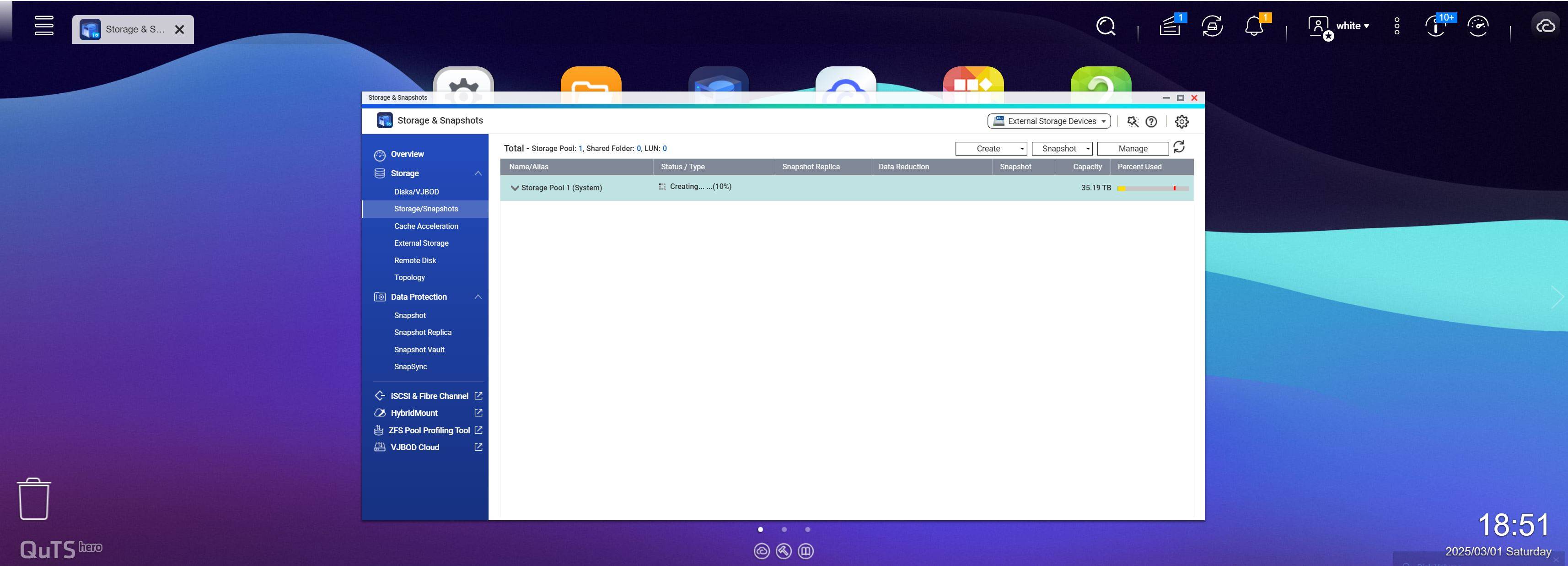Click the Manage button

[x=1133, y=149]
